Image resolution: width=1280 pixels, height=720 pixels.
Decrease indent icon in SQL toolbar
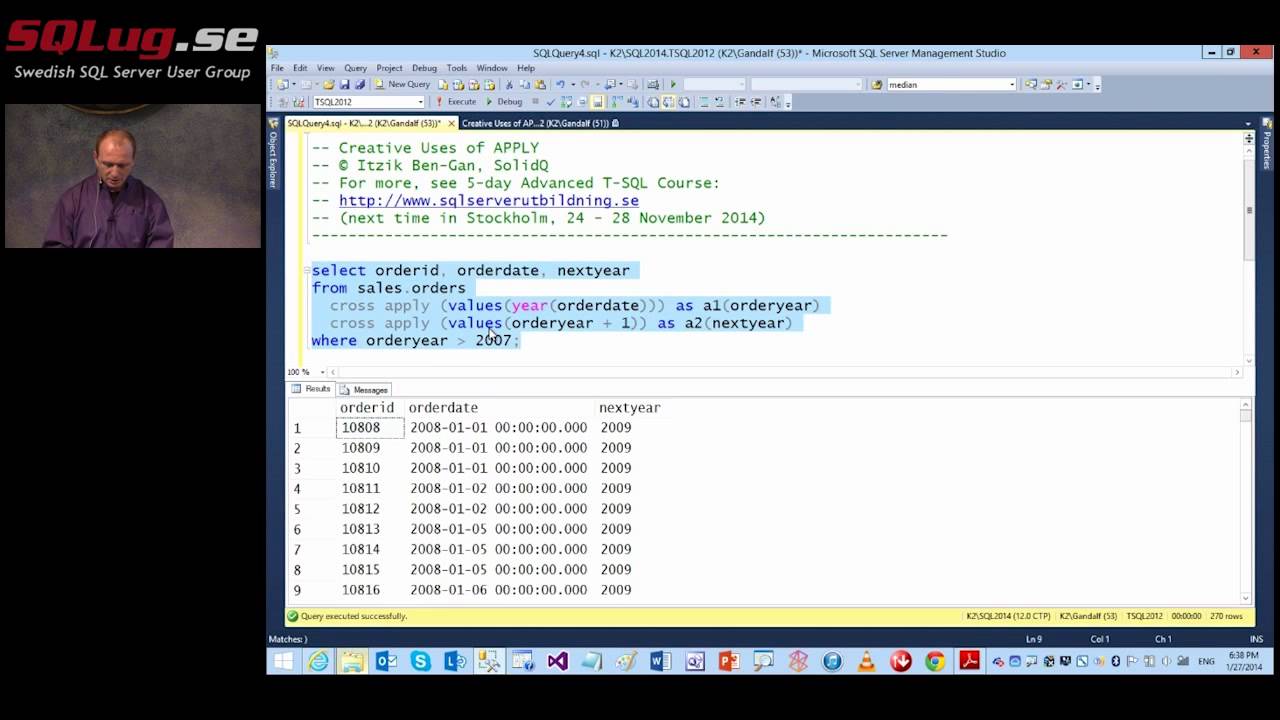click(x=739, y=102)
